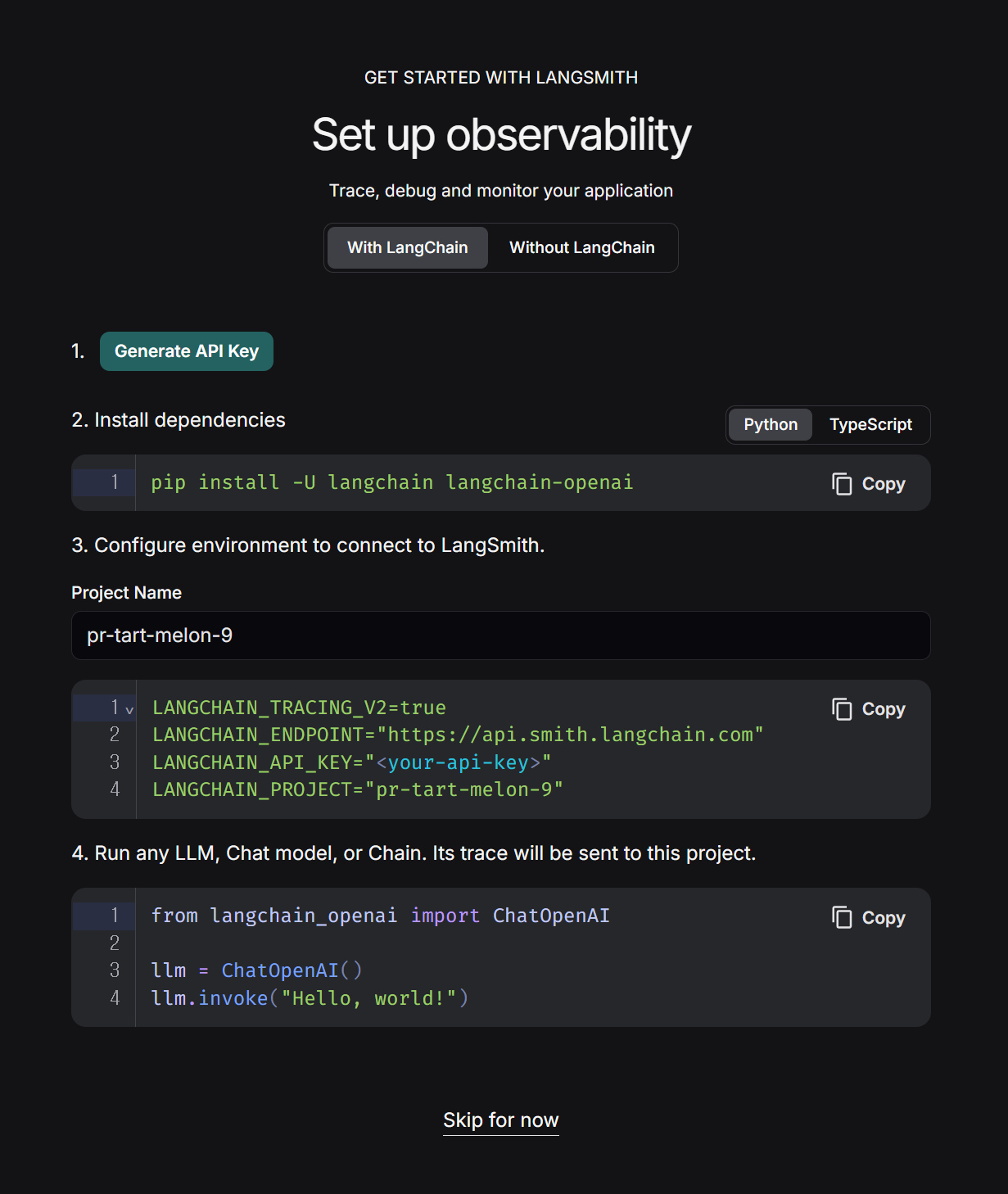Select the Python language tab
Screen dimensions: 1008x1194
pyautogui.click(x=771, y=424)
